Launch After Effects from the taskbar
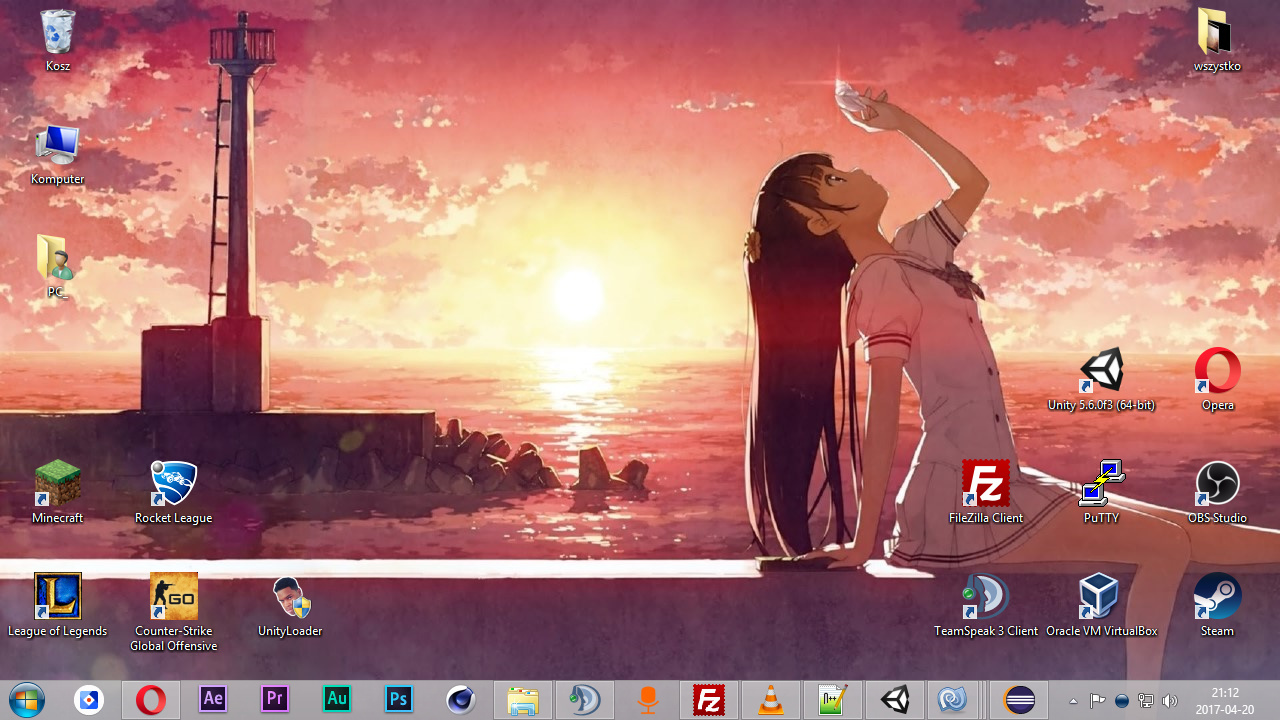1280x720 pixels. 213,700
